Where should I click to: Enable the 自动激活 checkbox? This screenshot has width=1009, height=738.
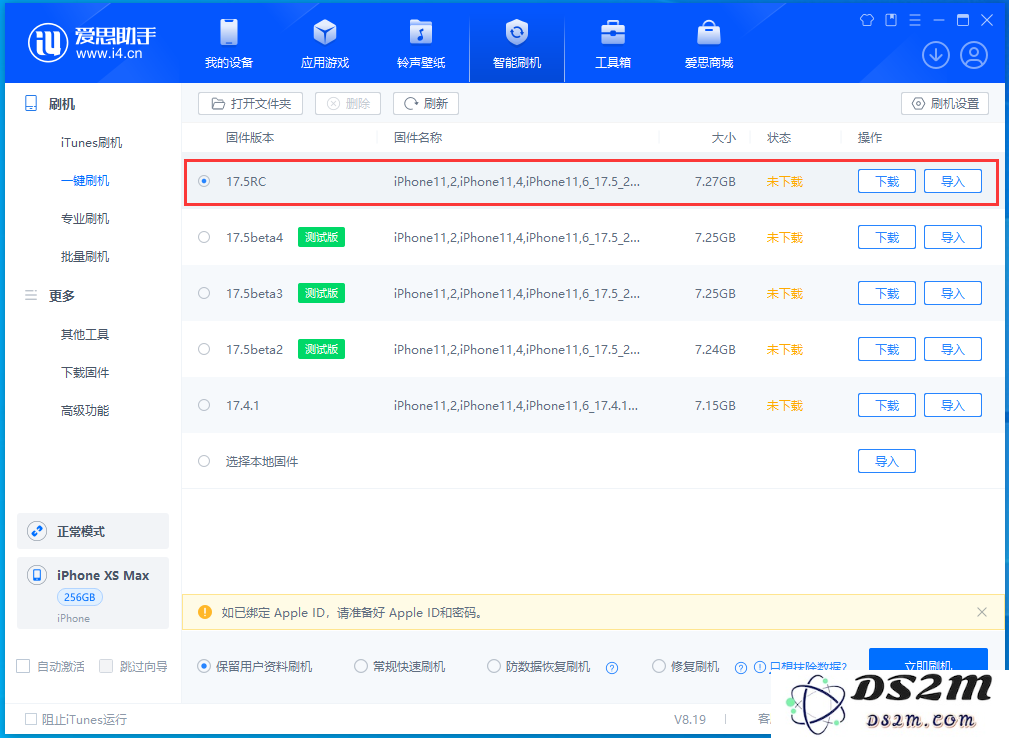pos(23,667)
